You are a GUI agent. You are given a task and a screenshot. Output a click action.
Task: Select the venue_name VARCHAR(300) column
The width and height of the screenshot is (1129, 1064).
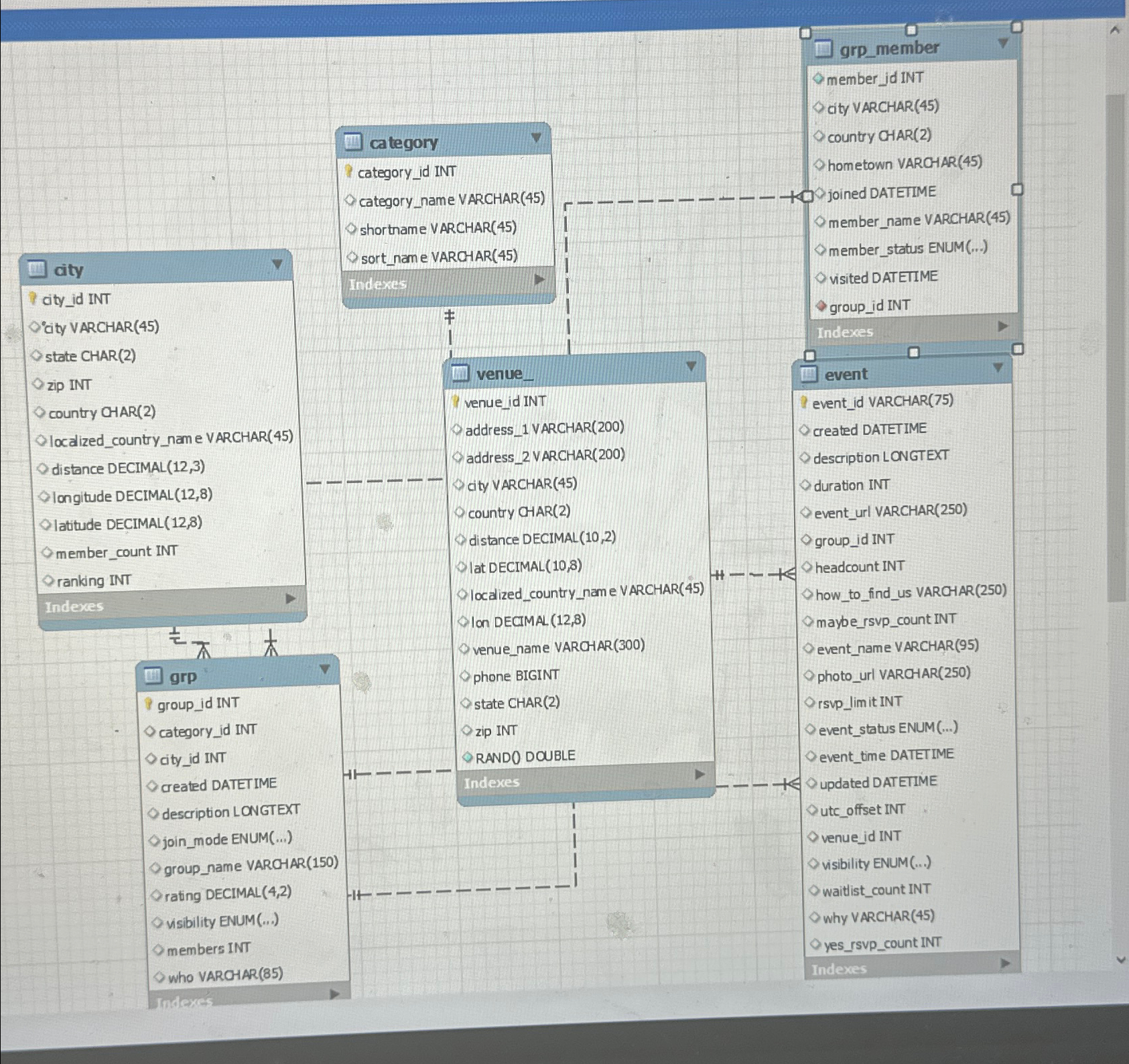click(x=559, y=647)
